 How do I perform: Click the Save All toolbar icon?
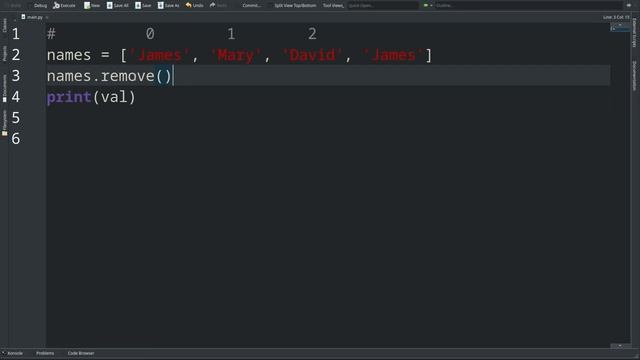(117, 5)
